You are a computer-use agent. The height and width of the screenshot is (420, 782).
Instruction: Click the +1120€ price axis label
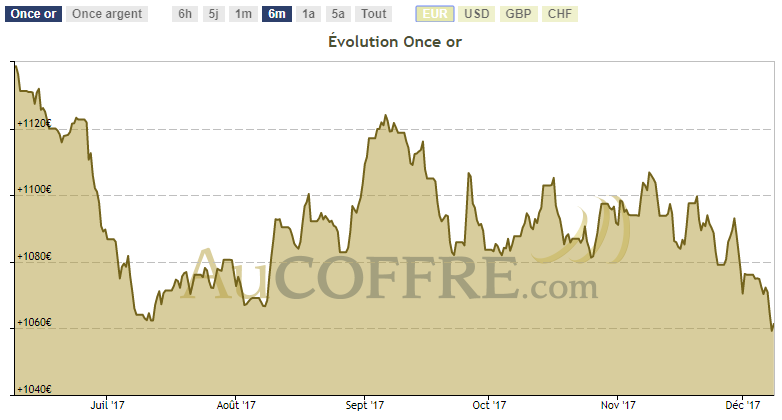tap(34, 124)
